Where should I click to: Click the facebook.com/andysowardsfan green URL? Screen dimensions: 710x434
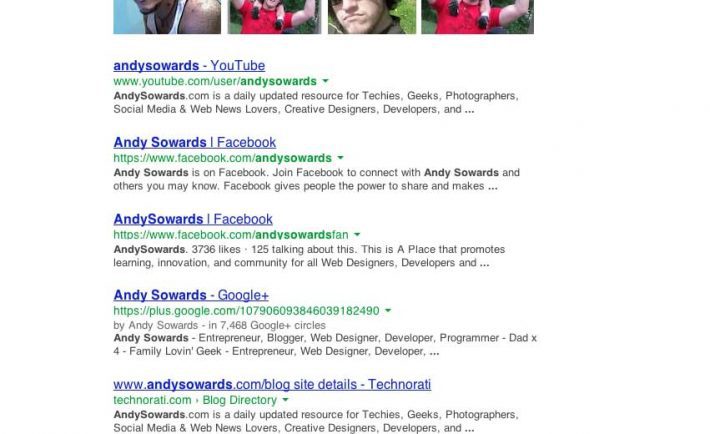click(x=231, y=235)
